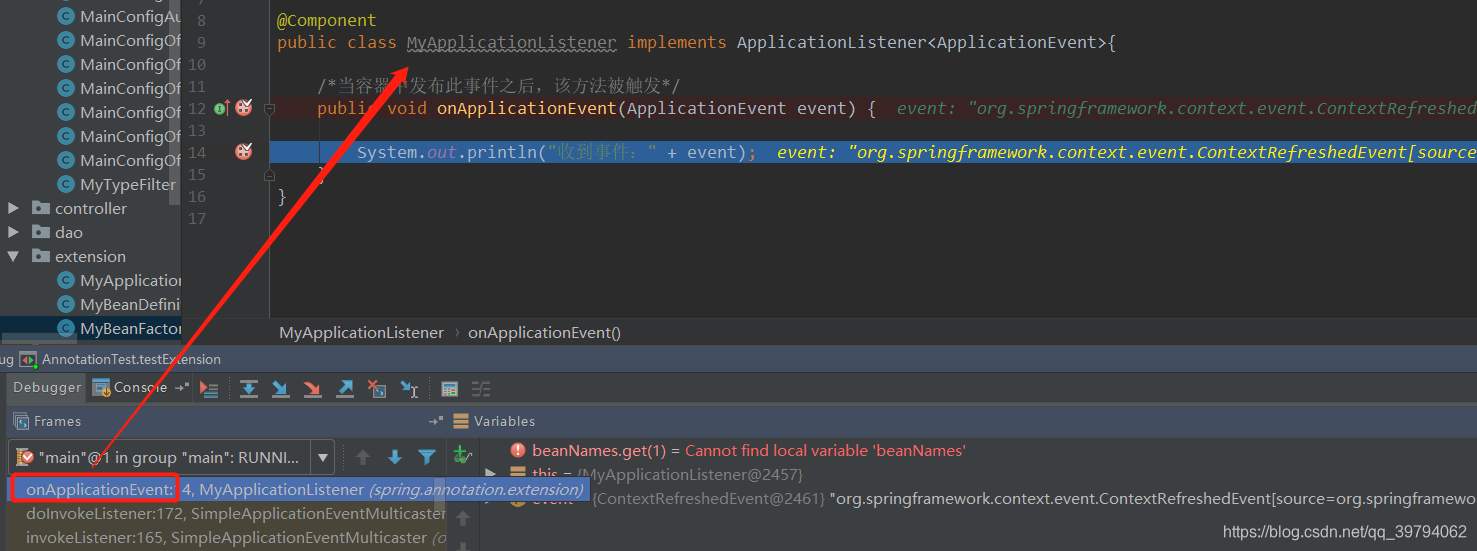This screenshot has height=551, width=1477.
Task: Open the thread selector dropdown arrow
Action: (322, 458)
